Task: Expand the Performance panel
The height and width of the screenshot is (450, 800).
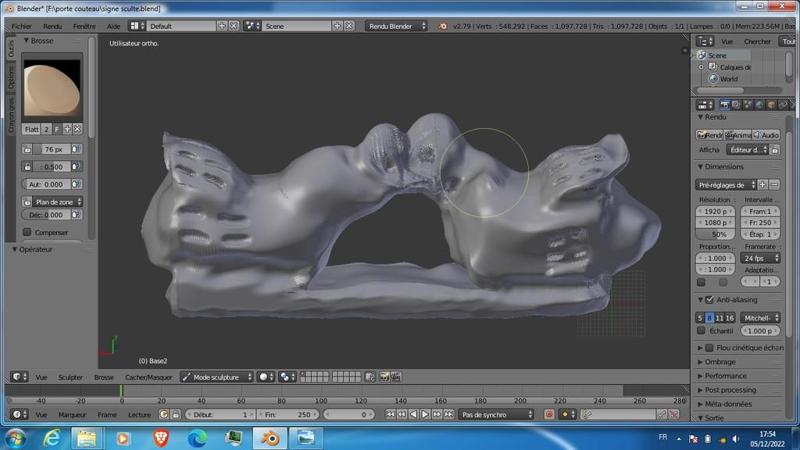Action: click(x=725, y=376)
